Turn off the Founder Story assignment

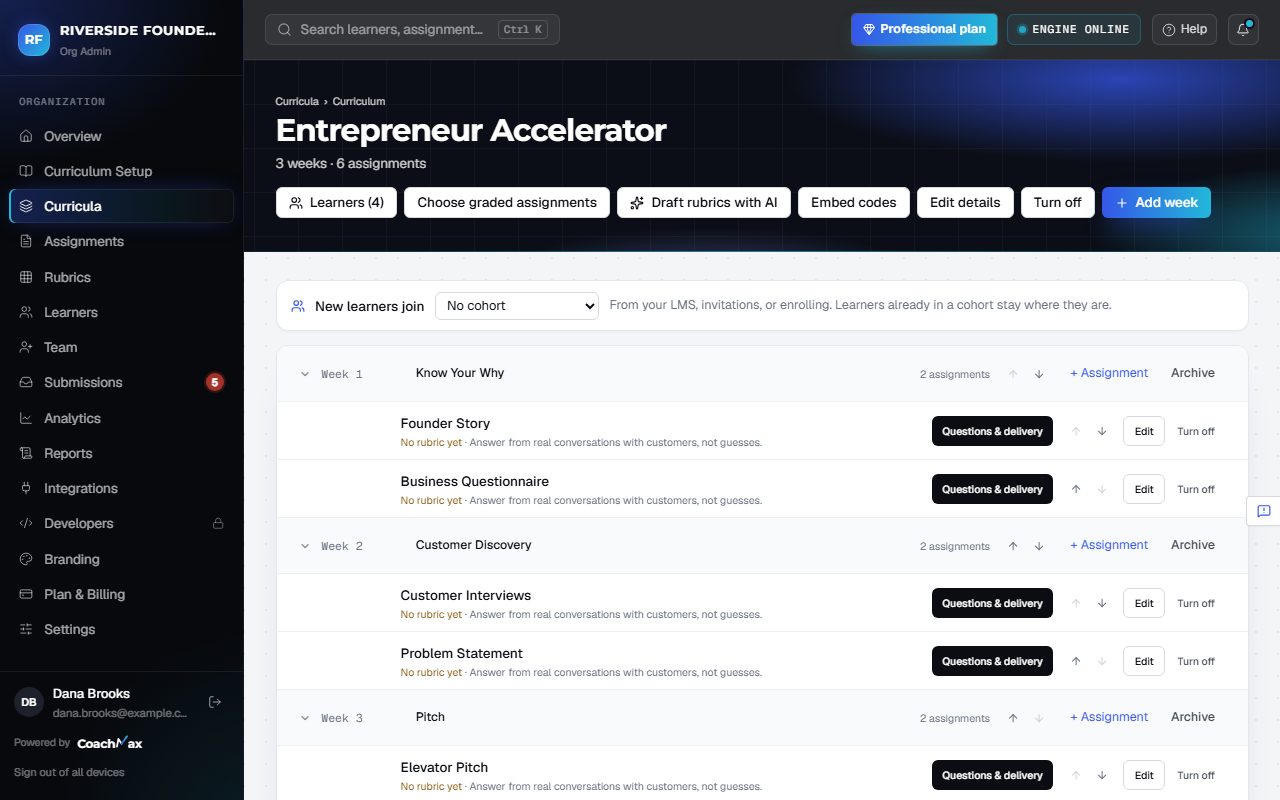click(x=1195, y=431)
